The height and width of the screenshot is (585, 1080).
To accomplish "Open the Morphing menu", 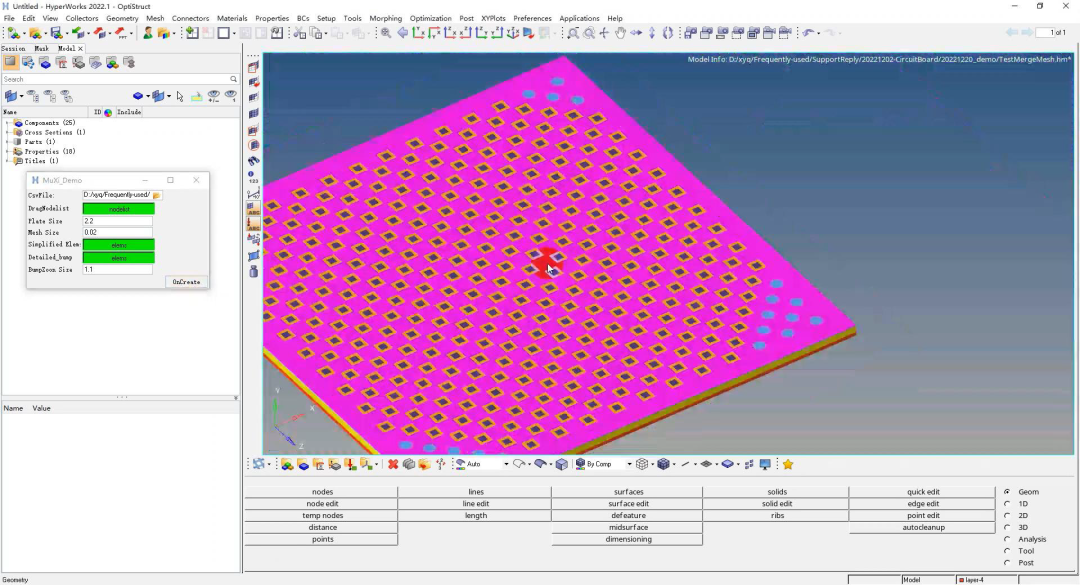I will tap(385, 18).
